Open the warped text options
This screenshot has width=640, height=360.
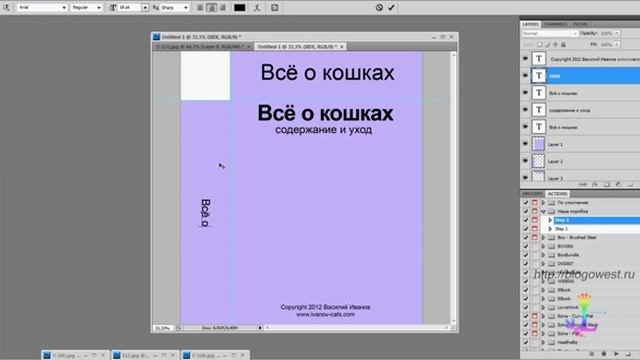pyautogui.click(x=257, y=7)
